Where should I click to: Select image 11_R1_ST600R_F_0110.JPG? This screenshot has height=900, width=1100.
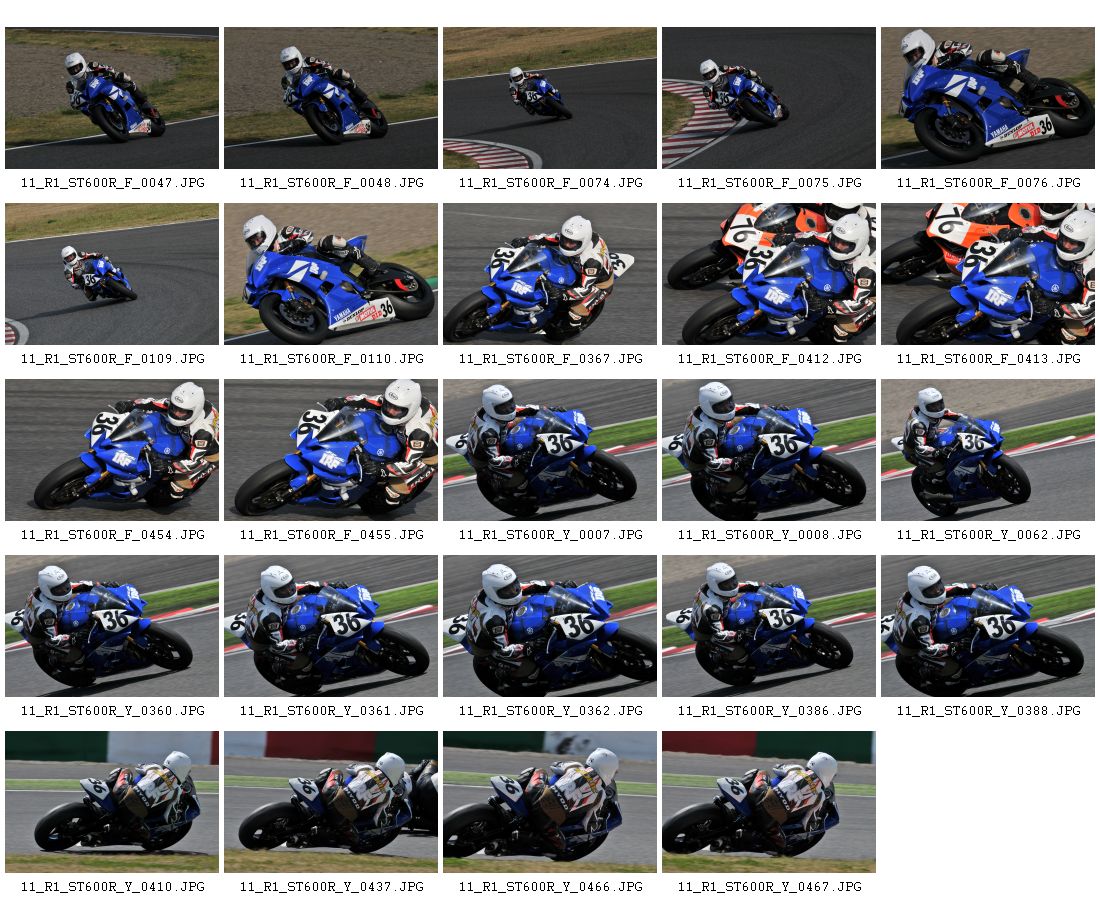tap(331, 274)
